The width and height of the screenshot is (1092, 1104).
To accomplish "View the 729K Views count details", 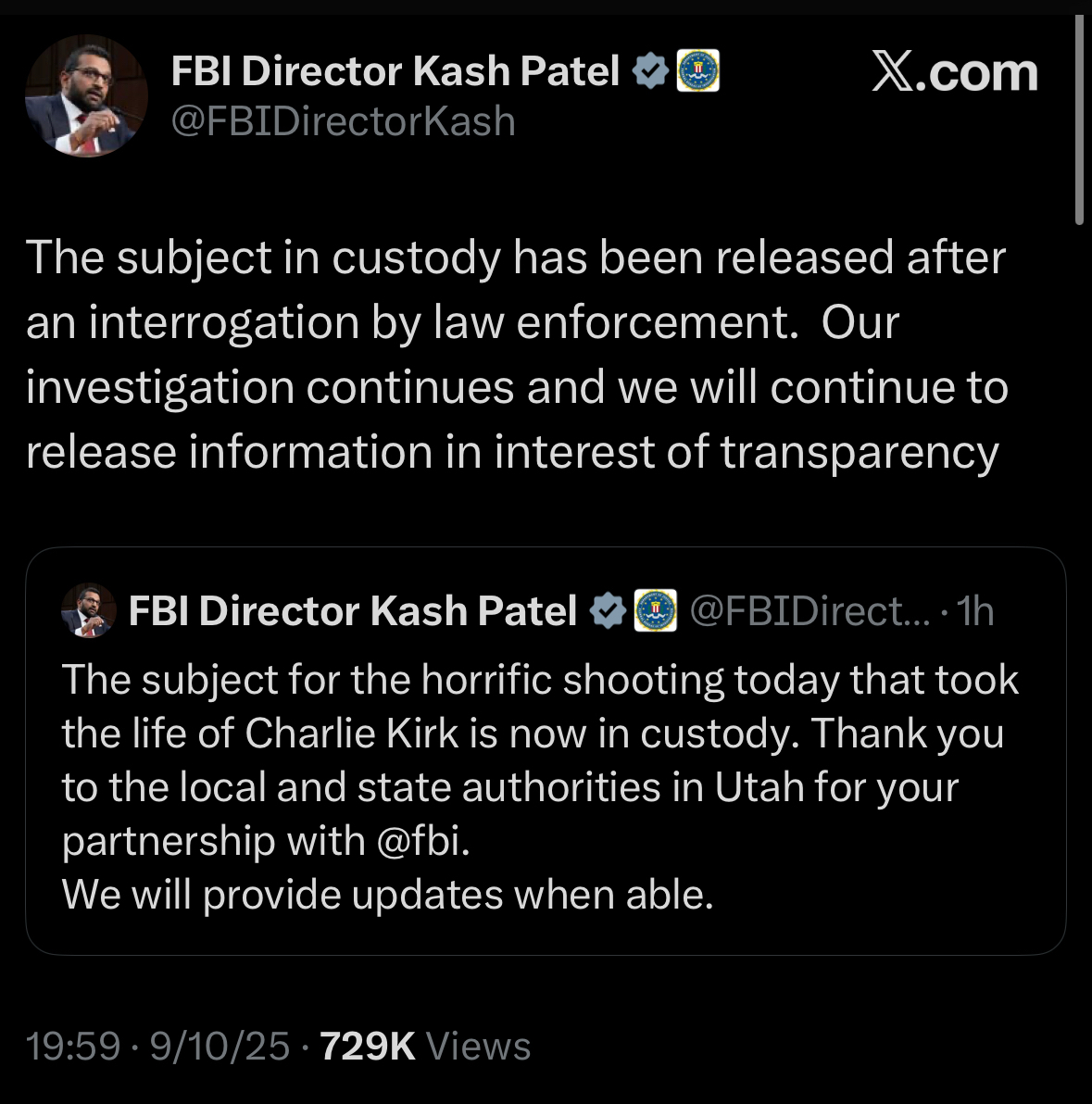I will tap(425, 1046).
